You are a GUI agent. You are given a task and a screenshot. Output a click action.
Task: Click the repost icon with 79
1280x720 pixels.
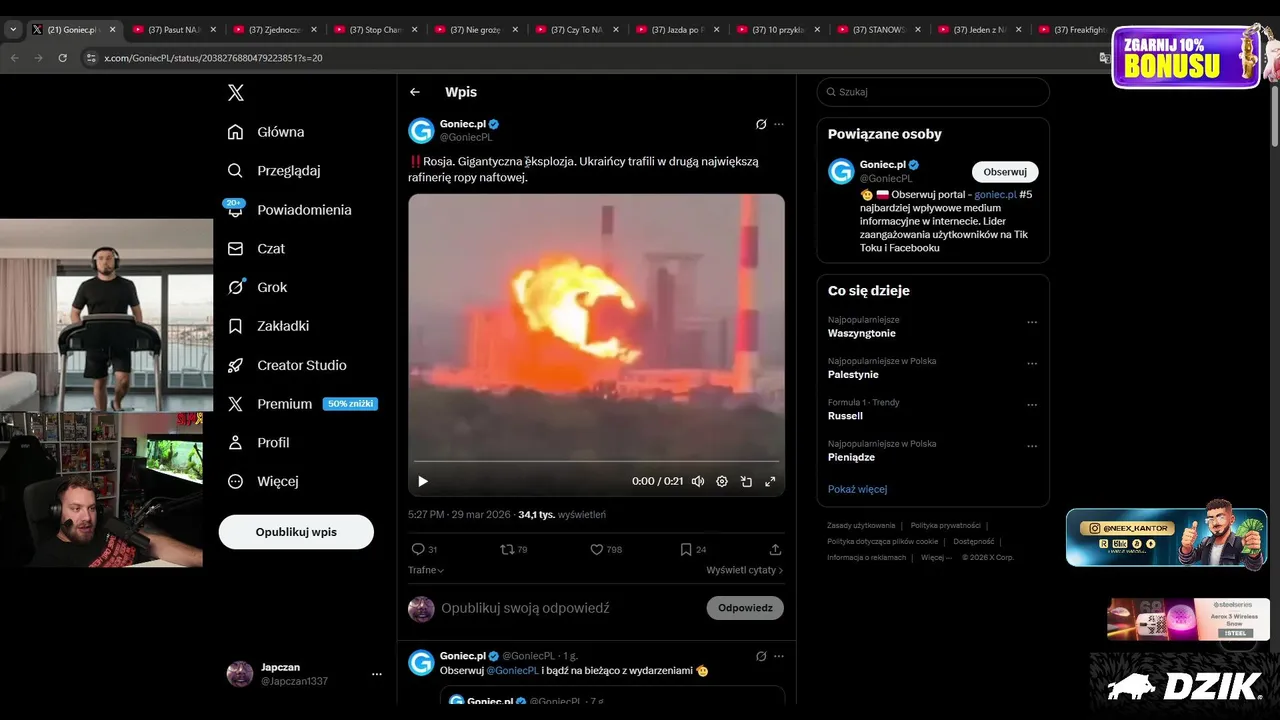click(x=507, y=549)
